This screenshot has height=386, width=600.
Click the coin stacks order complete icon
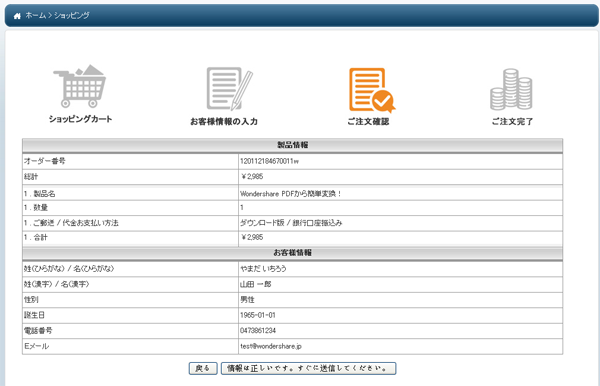[x=511, y=89]
